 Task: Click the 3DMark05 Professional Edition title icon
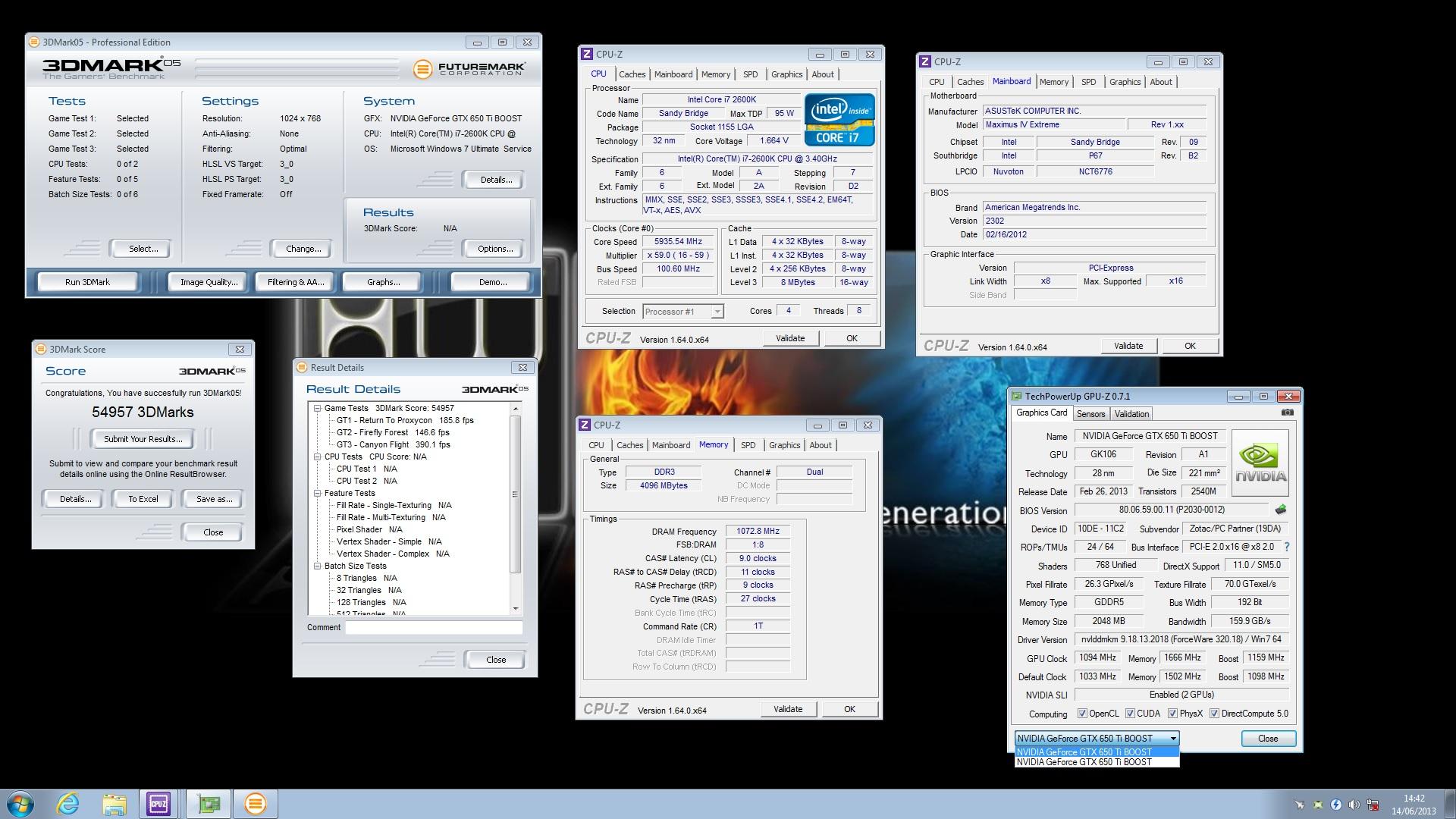click(34, 42)
